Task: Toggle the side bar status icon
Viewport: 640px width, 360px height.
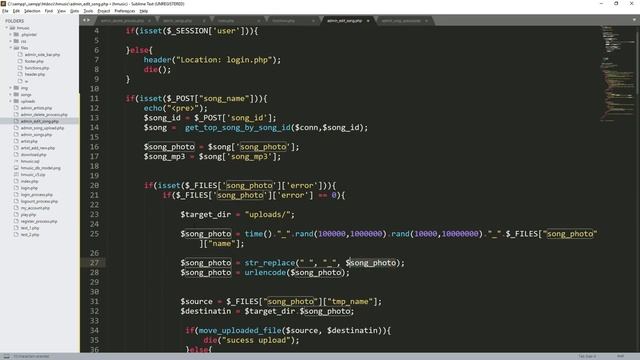Action: point(6,356)
